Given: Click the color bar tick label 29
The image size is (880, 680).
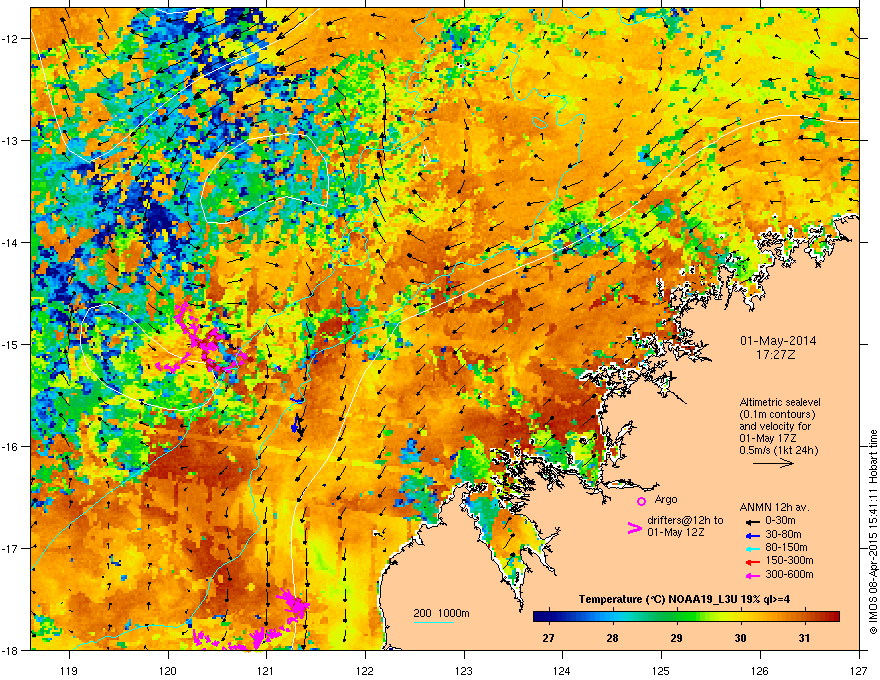Looking at the screenshot, I should (x=676, y=638).
